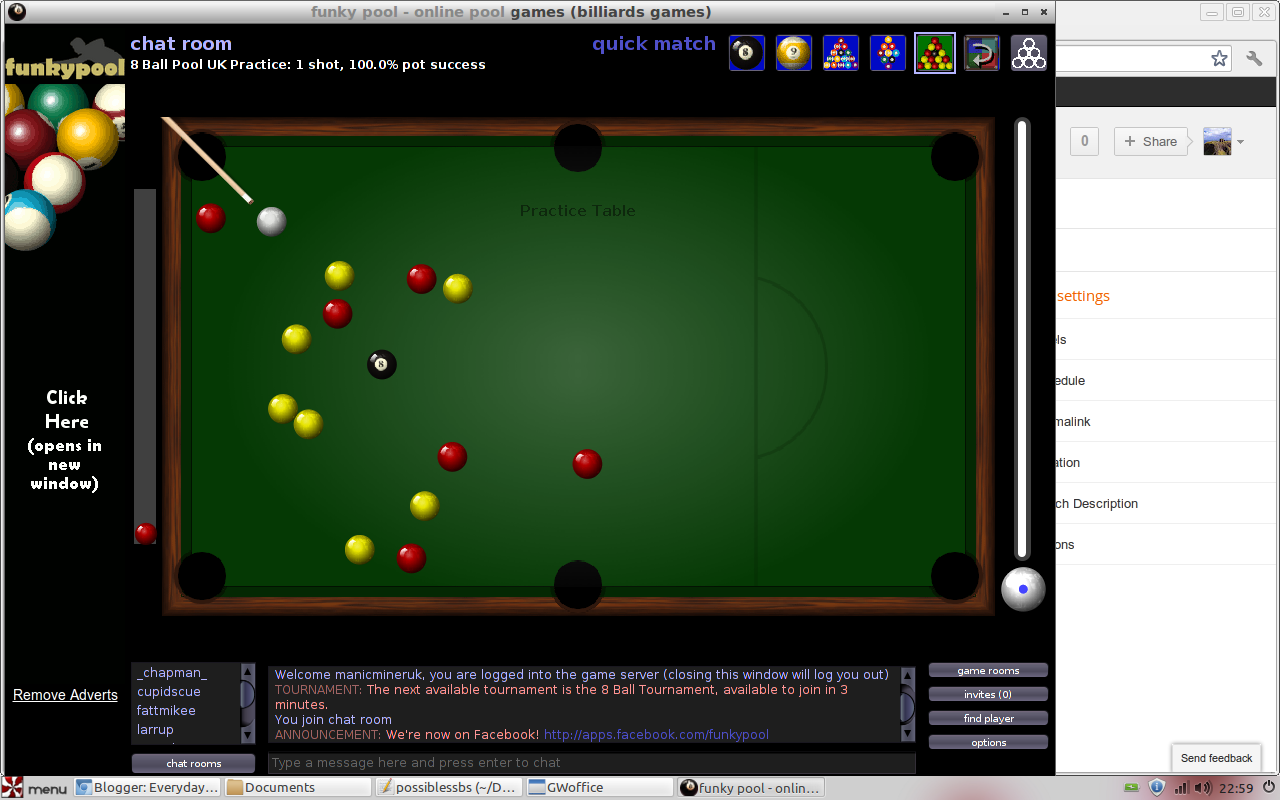The width and height of the screenshot is (1280, 800).
Task: Select user larrup in player list
Action: (x=155, y=730)
